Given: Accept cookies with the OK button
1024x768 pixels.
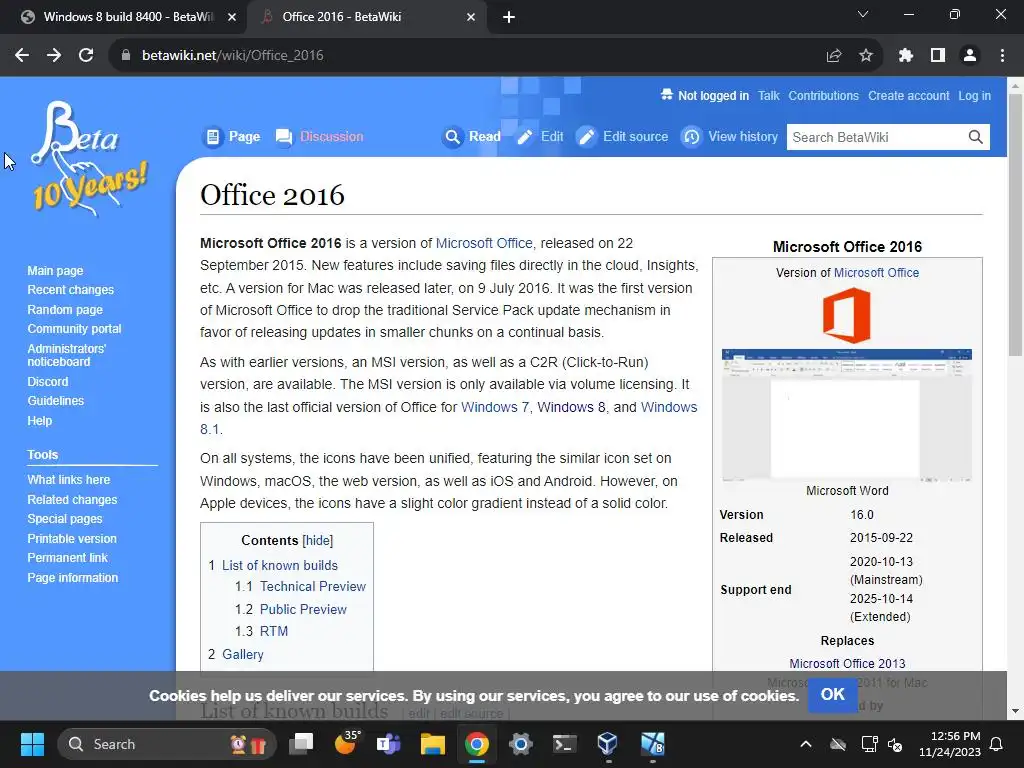Looking at the screenshot, I should click(833, 694).
